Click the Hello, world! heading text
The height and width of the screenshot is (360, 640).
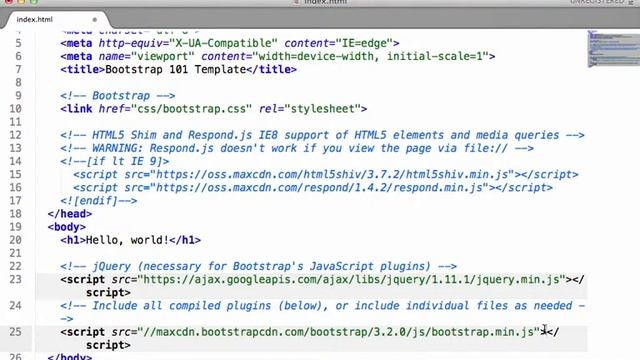127,240
